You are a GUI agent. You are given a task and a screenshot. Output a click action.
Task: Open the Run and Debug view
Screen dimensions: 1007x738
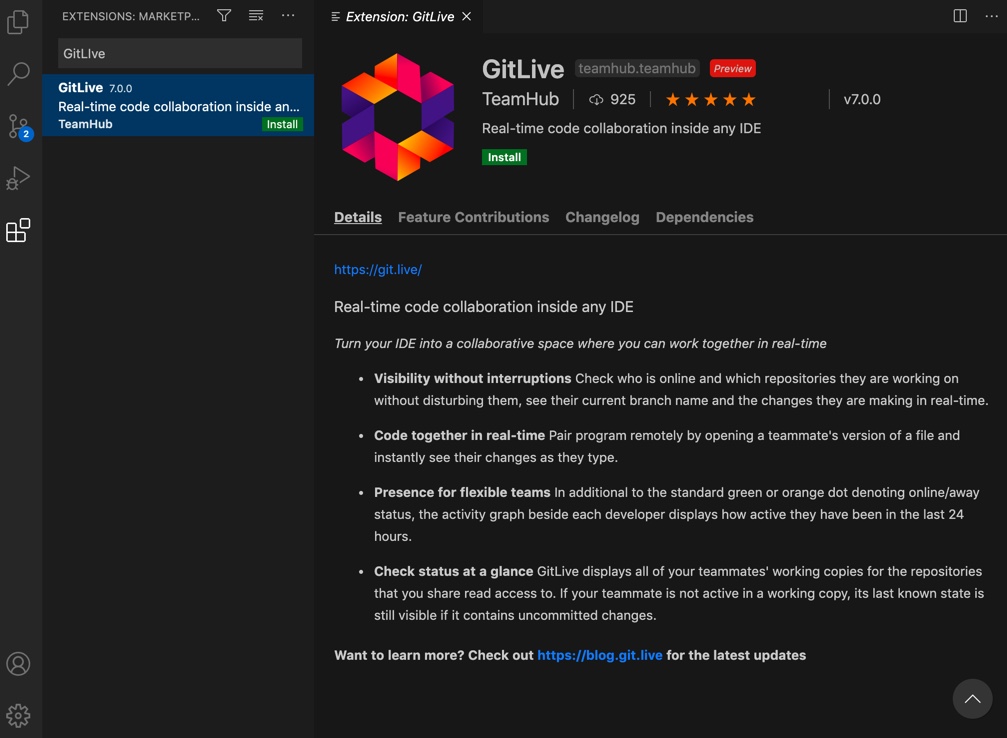point(18,178)
